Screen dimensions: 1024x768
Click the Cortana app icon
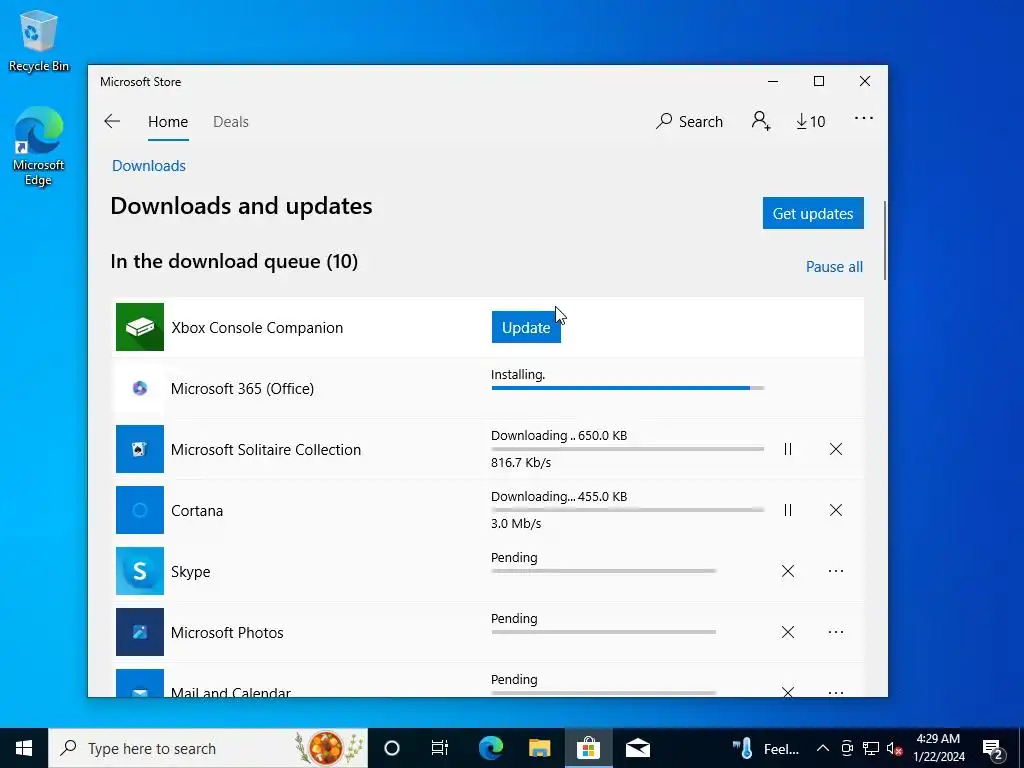click(x=140, y=510)
